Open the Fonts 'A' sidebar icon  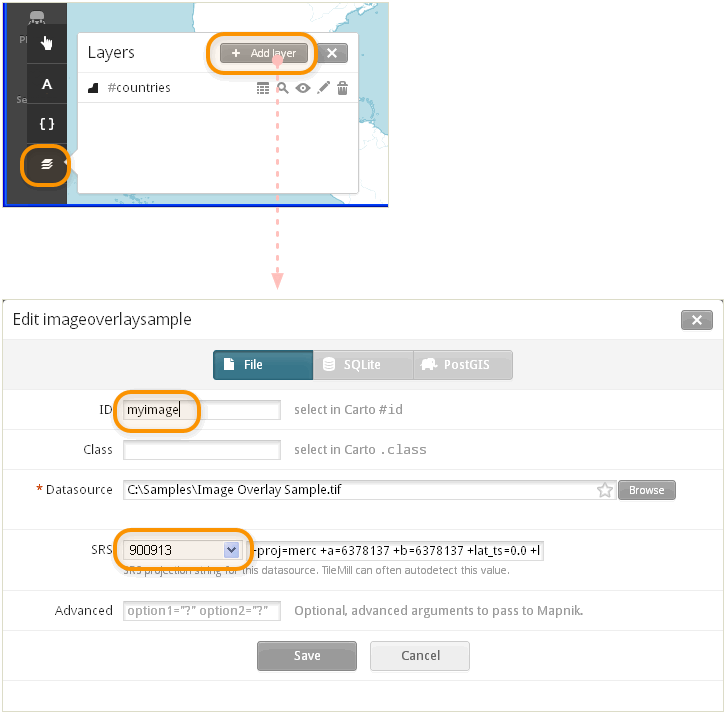[46, 84]
